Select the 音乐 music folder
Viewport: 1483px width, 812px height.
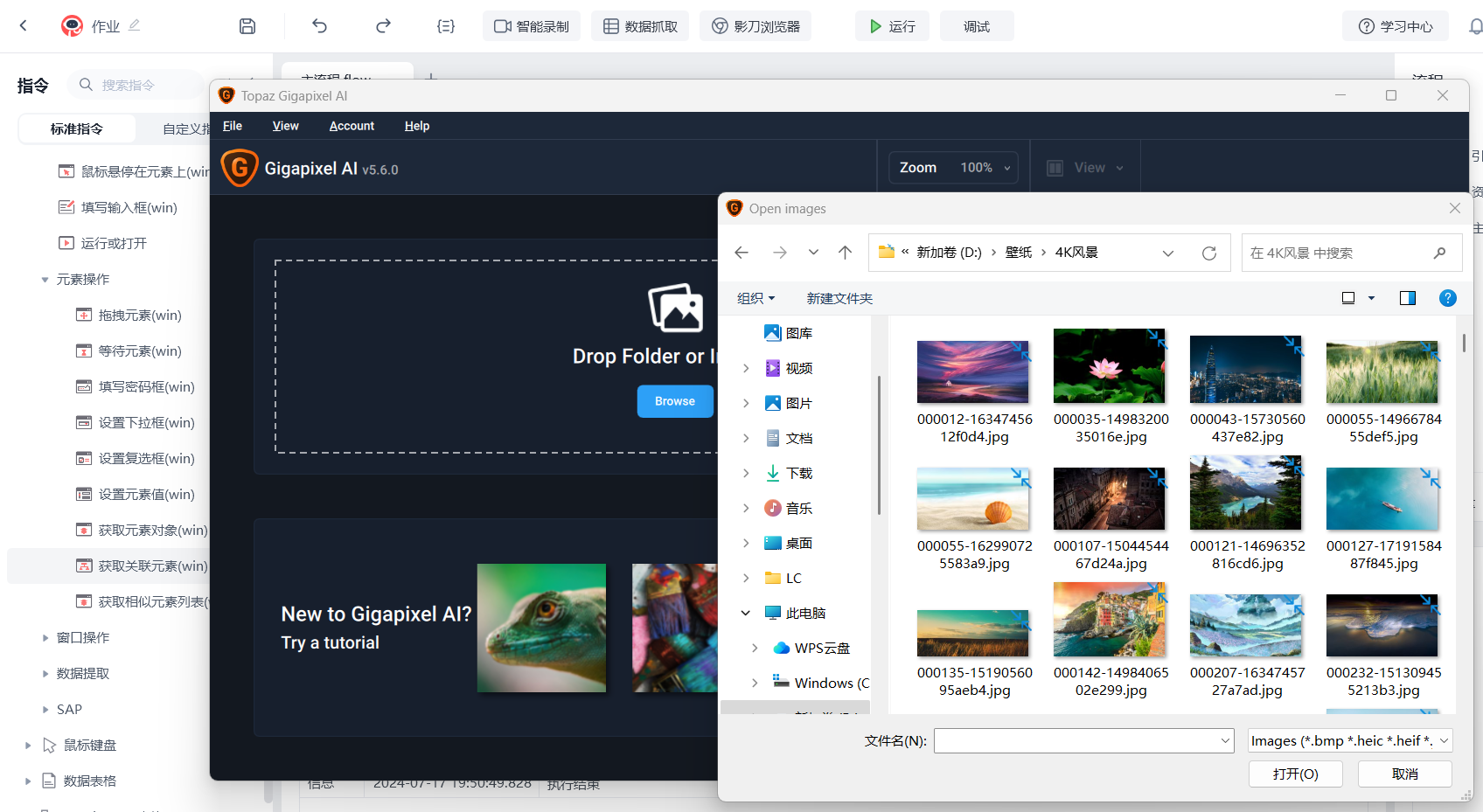click(x=789, y=508)
